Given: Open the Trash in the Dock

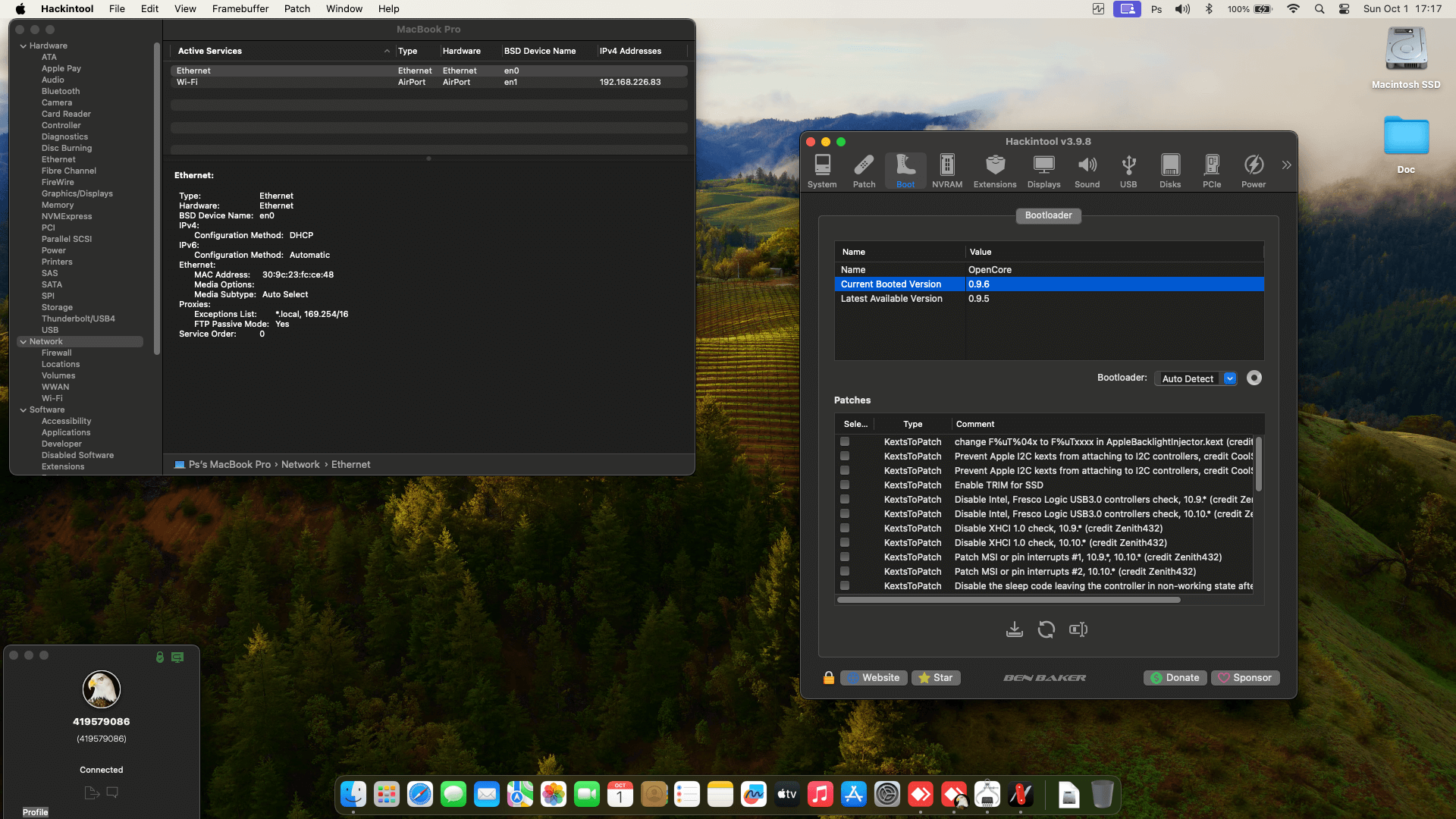Looking at the screenshot, I should (x=1103, y=794).
